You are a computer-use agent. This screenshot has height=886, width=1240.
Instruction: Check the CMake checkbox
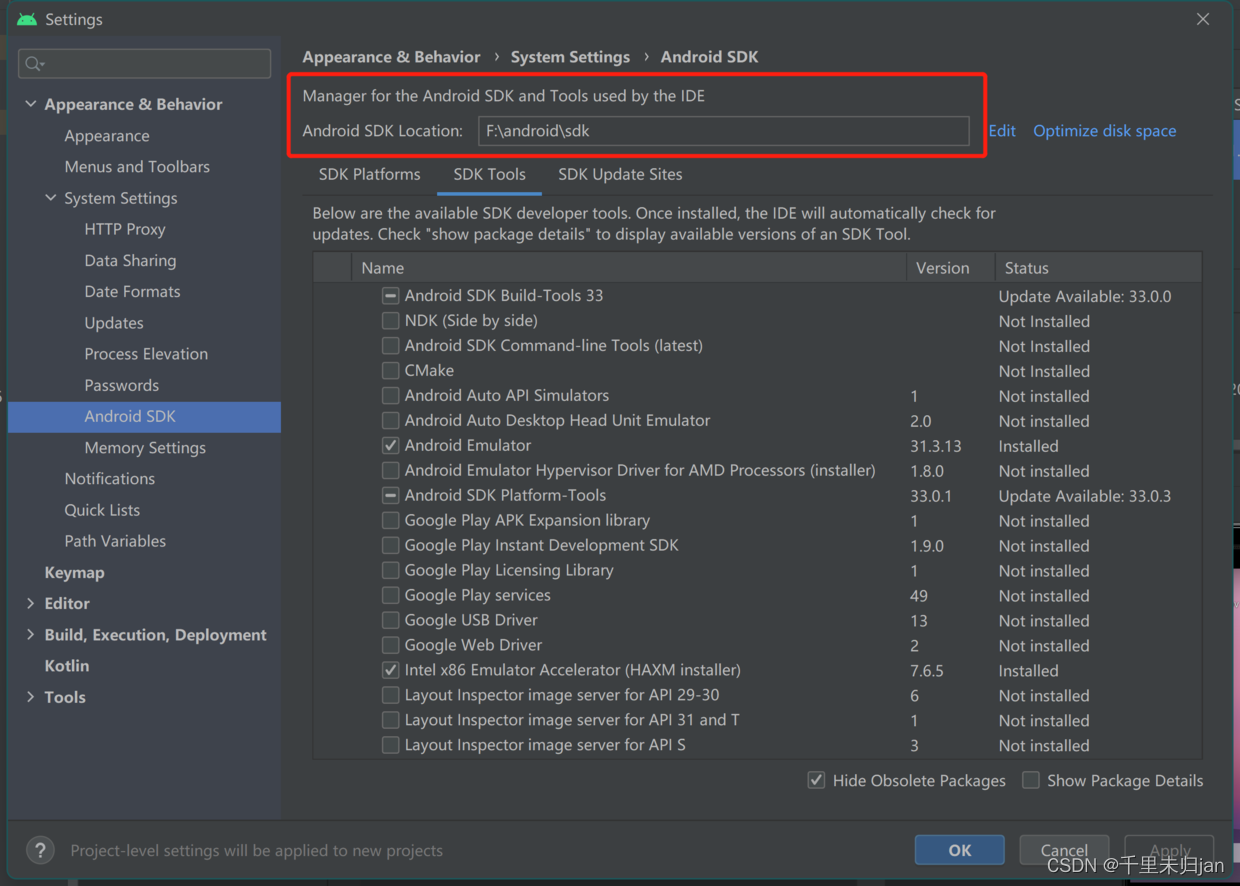point(391,371)
